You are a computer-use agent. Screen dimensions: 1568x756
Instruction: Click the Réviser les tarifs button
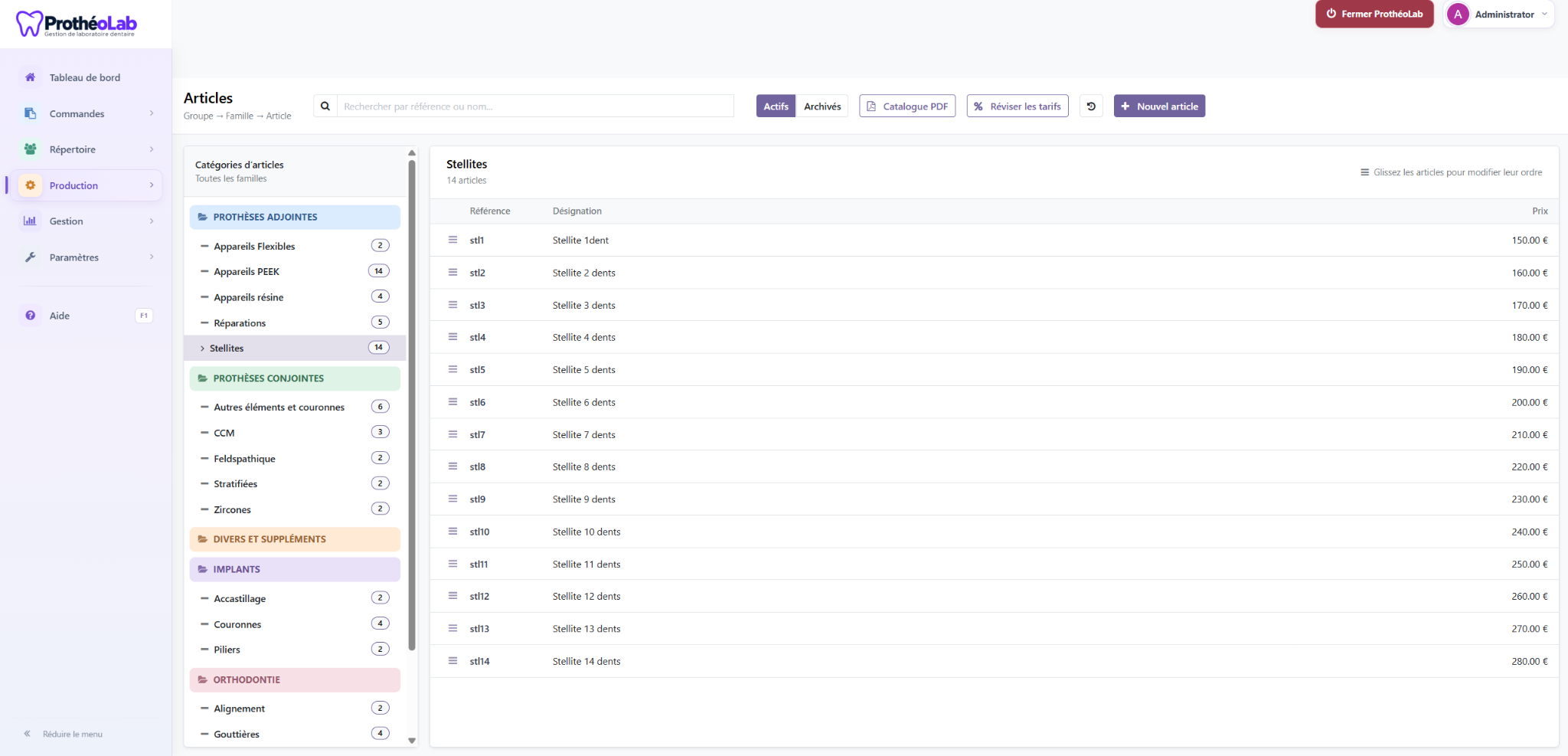pos(1018,106)
